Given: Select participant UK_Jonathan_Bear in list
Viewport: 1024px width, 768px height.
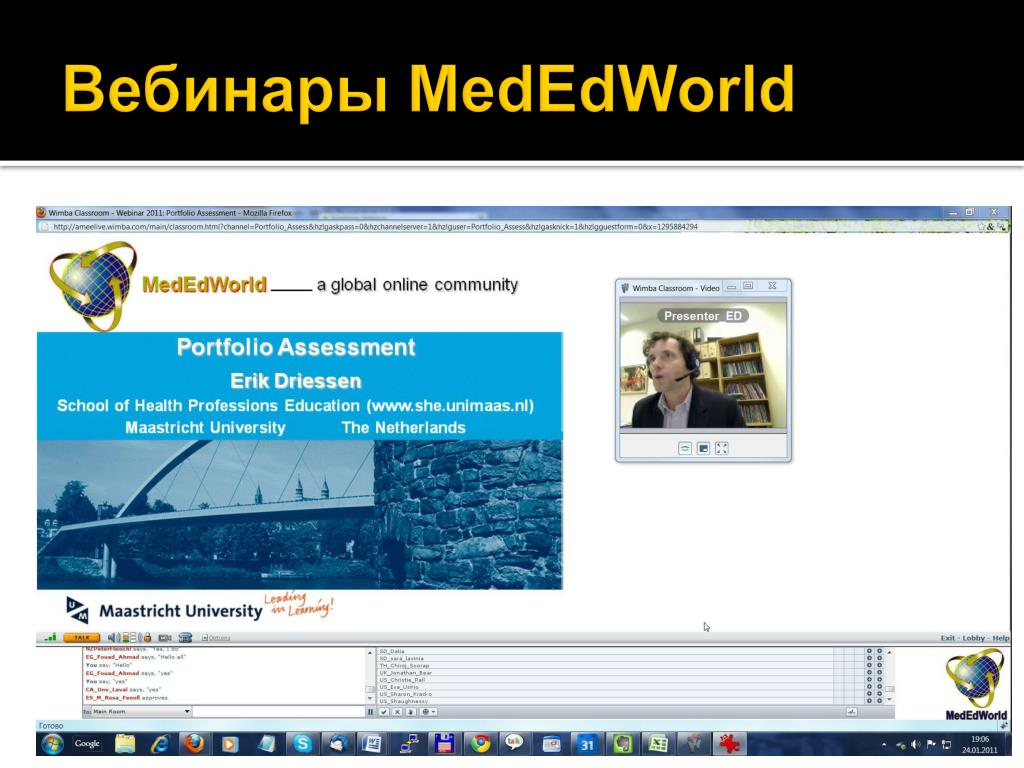Looking at the screenshot, I should pos(605,673).
